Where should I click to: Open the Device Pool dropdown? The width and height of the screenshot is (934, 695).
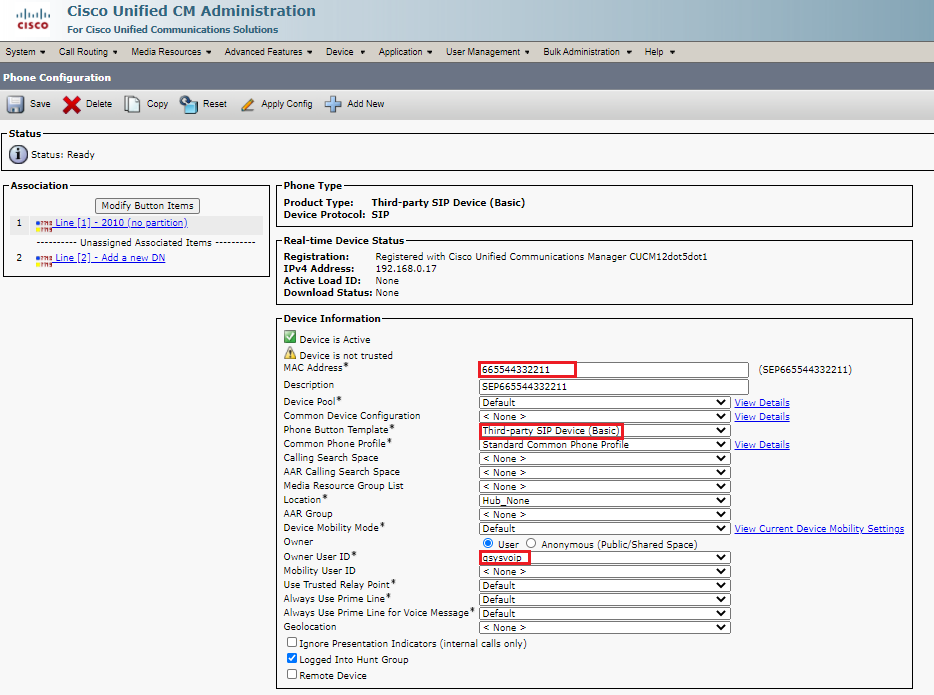604,402
